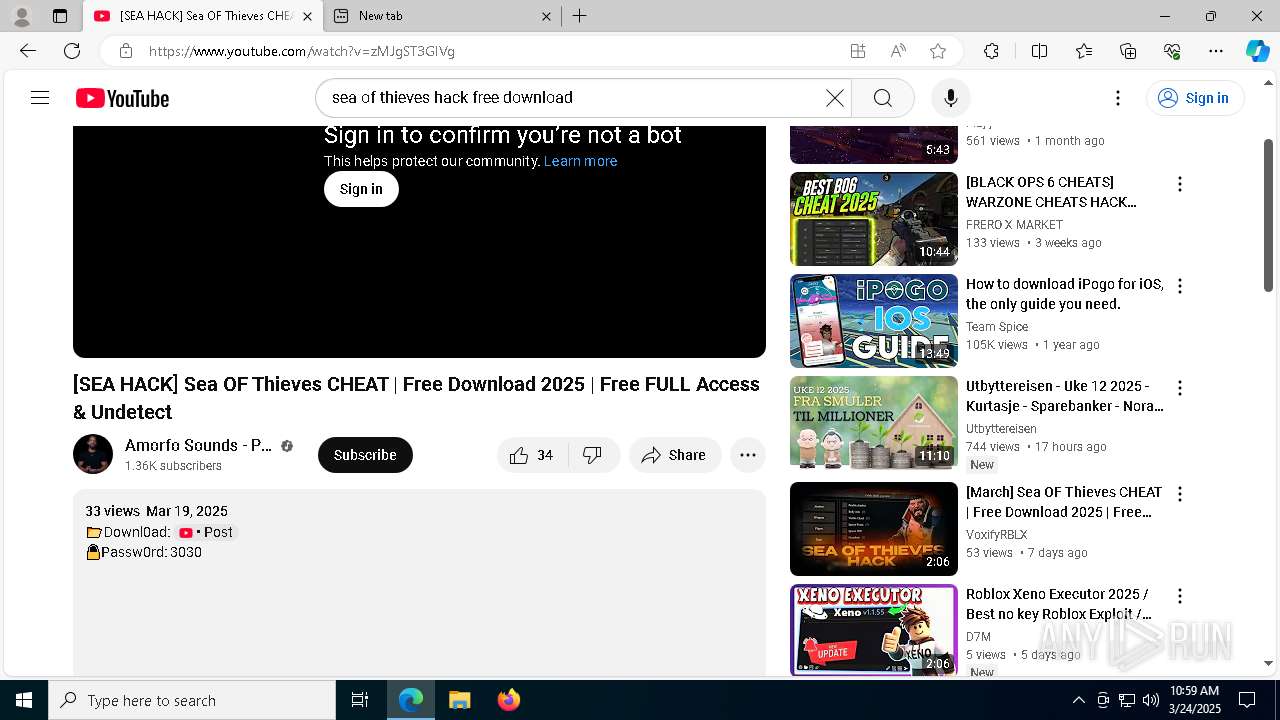Screen dimensions: 1280x720
Task: Go back with the browser back arrow
Action: [28, 51]
